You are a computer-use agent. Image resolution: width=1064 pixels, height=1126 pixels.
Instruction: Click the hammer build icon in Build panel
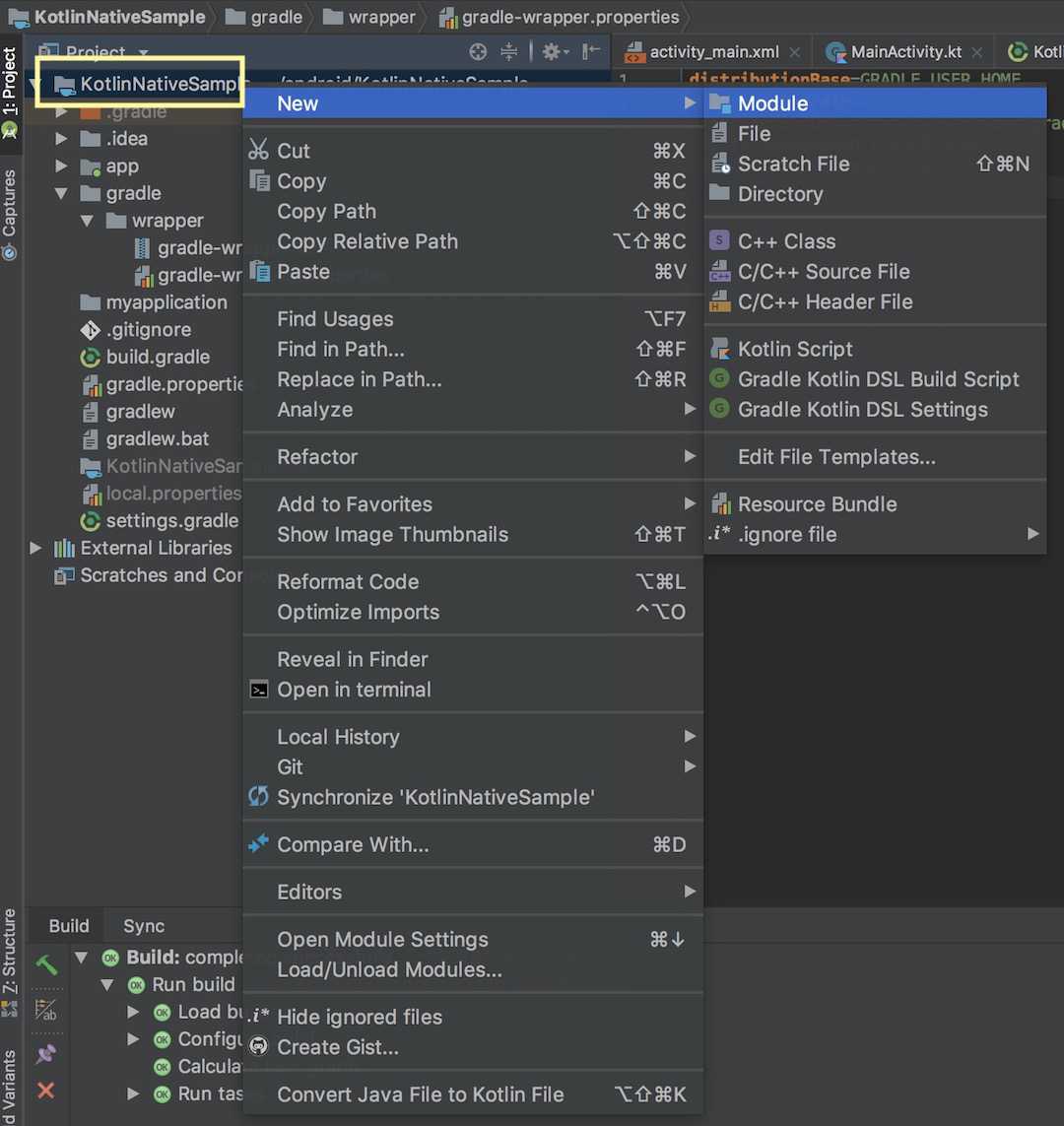46,965
